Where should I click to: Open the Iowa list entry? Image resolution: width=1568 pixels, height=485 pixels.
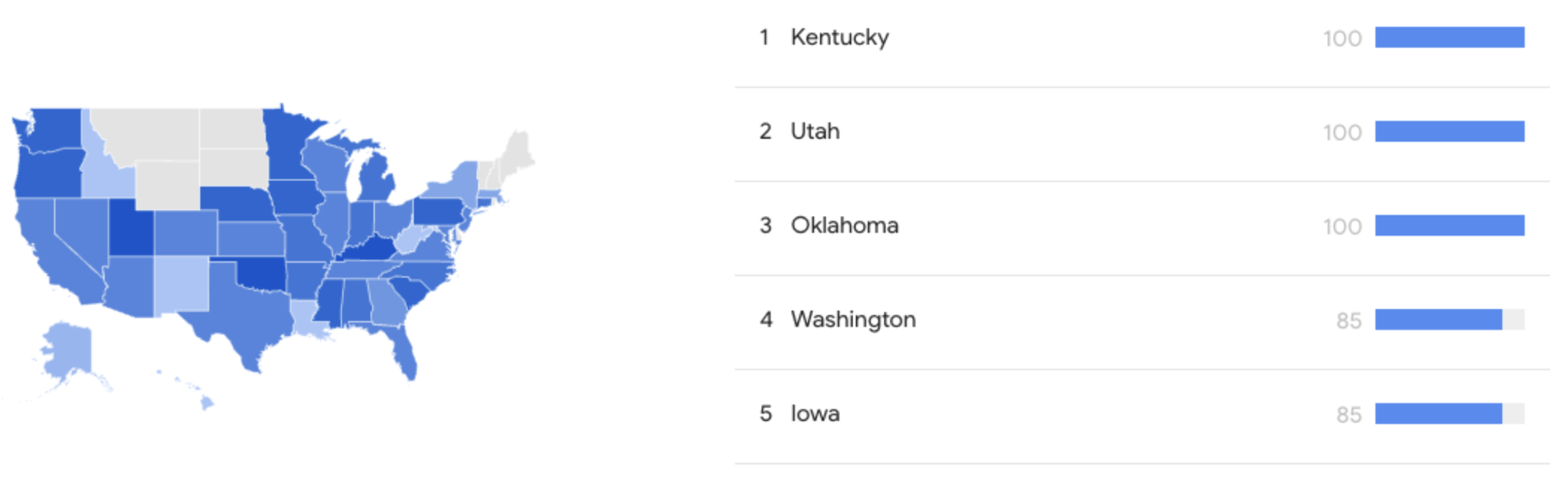815,414
